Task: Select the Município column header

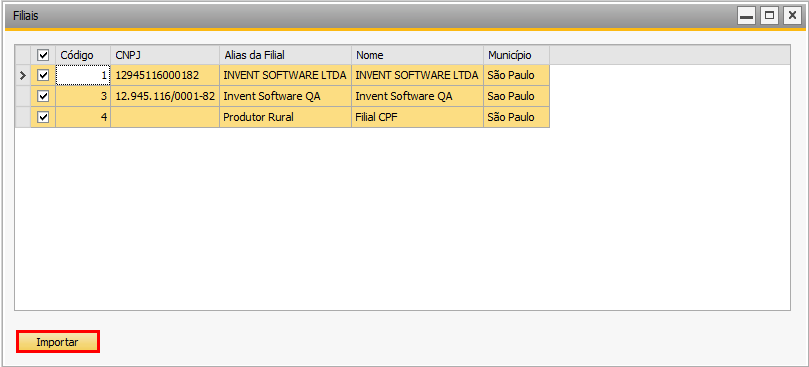Action: click(x=516, y=55)
